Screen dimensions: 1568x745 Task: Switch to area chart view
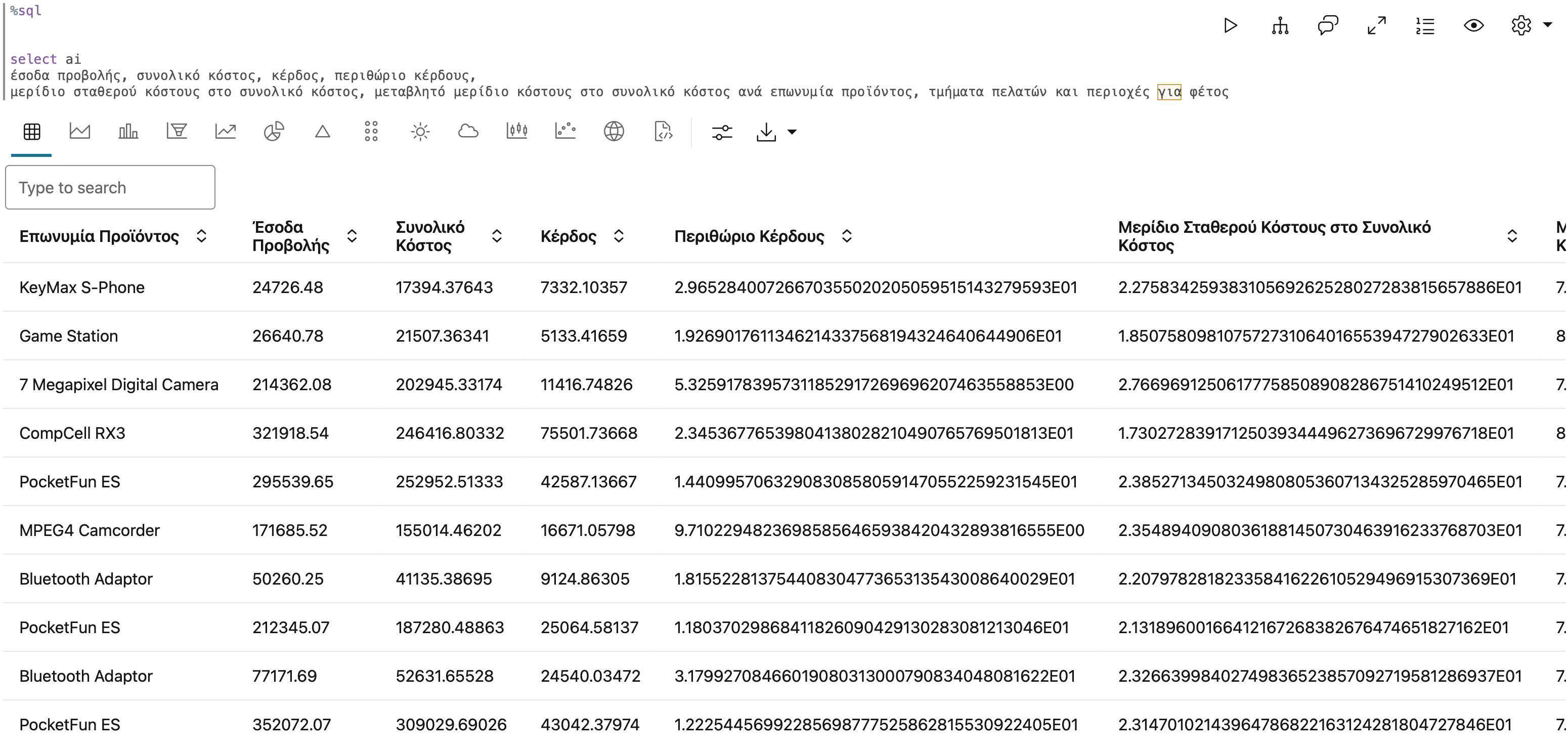click(80, 132)
